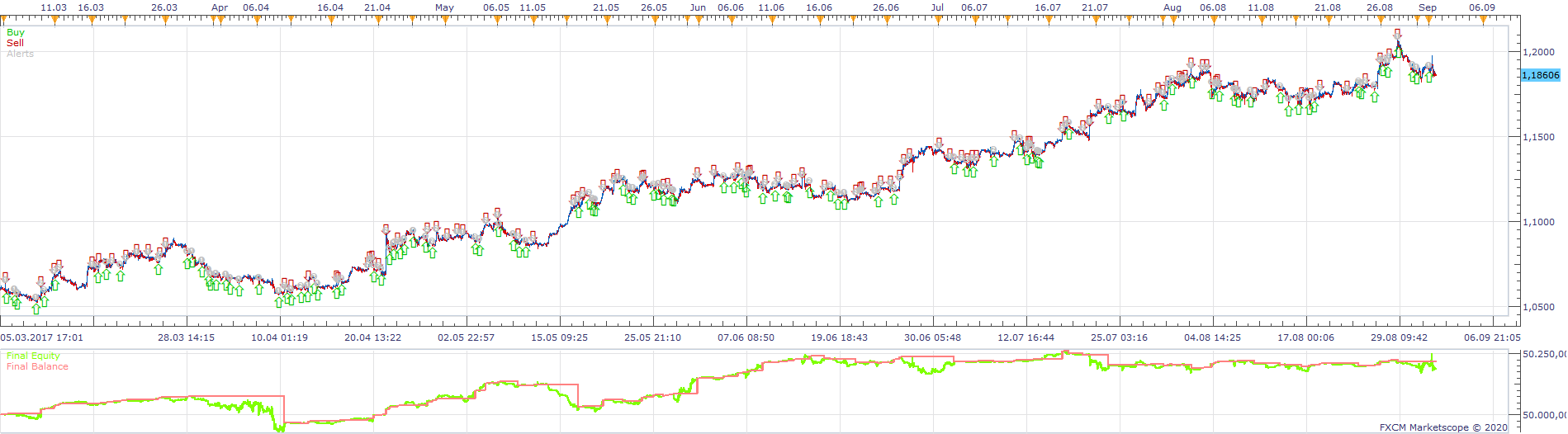Click the Apr month label on top axis
1568x434 pixels.
tap(220, 7)
